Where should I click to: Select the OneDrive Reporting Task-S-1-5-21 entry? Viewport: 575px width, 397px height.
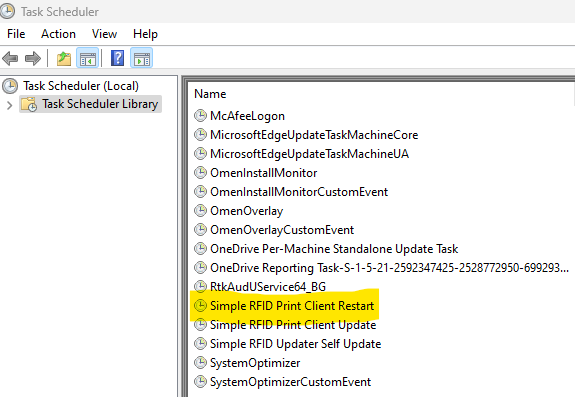pos(389,268)
